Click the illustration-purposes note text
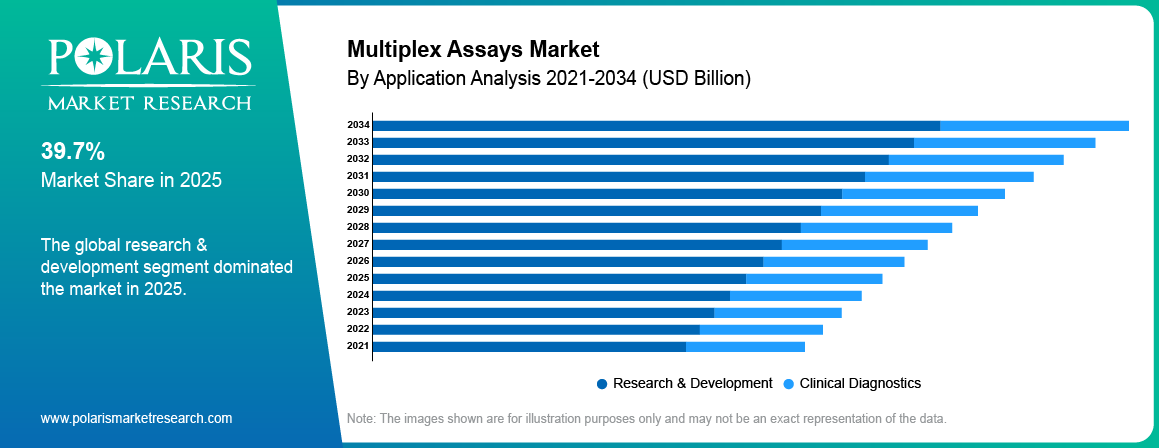 647,418
